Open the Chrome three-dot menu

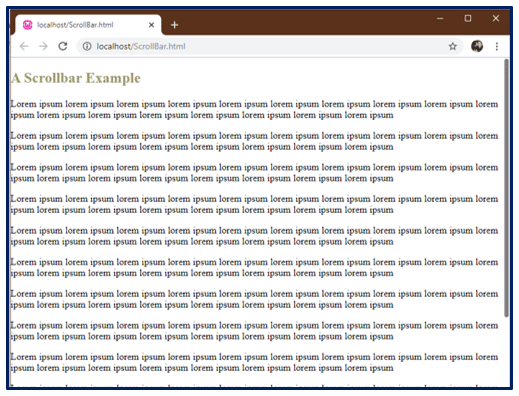[x=497, y=46]
